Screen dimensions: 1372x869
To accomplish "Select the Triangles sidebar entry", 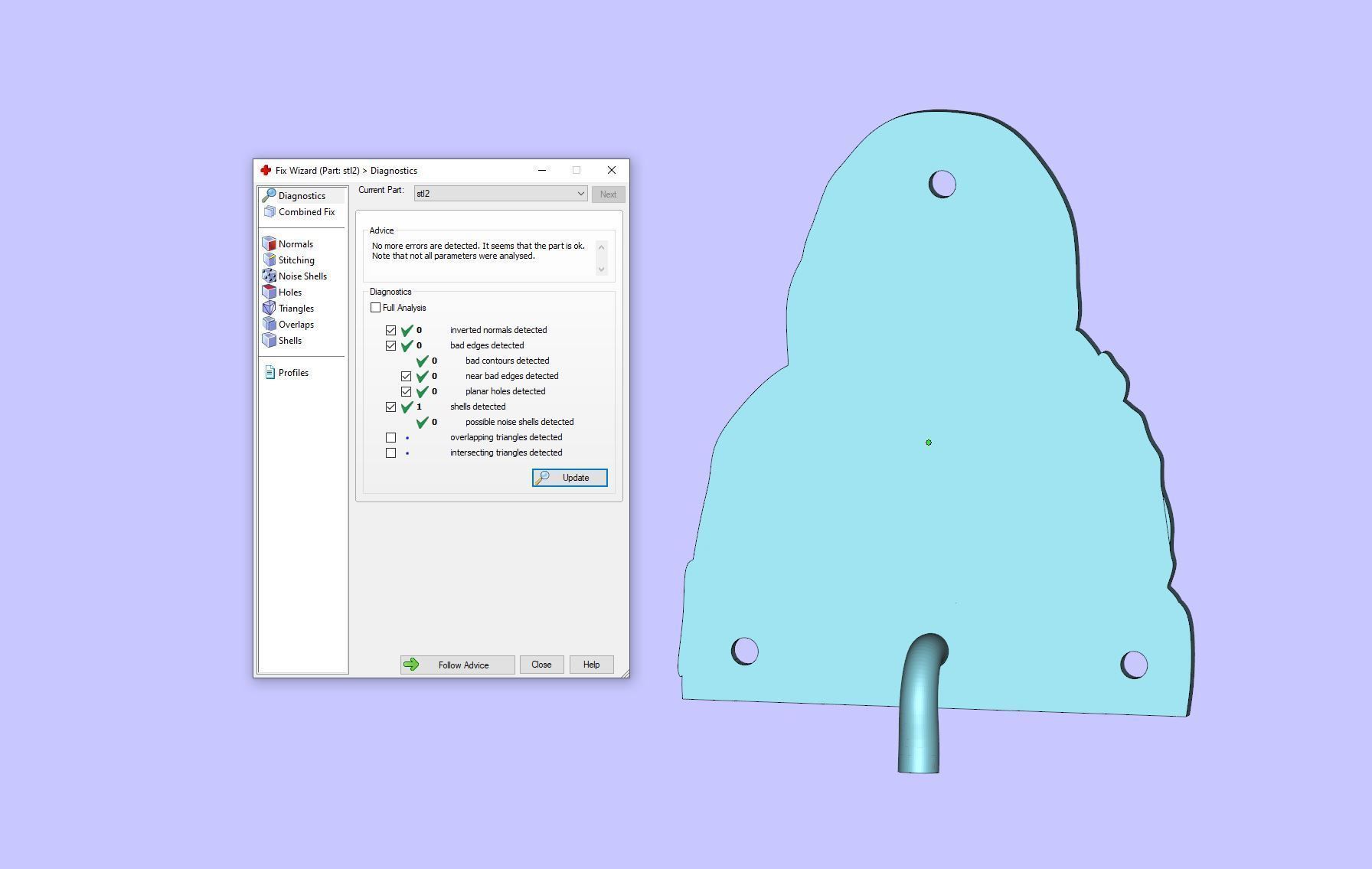I will tap(296, 308).
